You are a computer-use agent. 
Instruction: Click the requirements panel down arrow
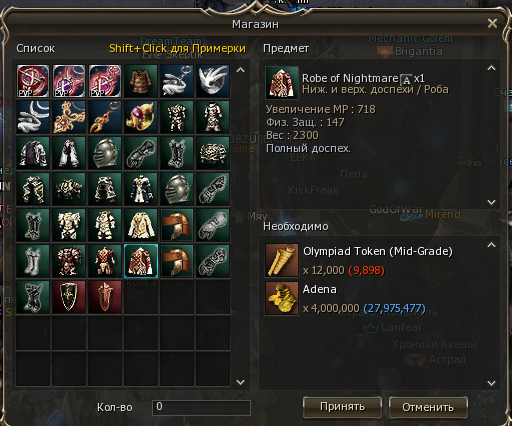click(491, 383)
